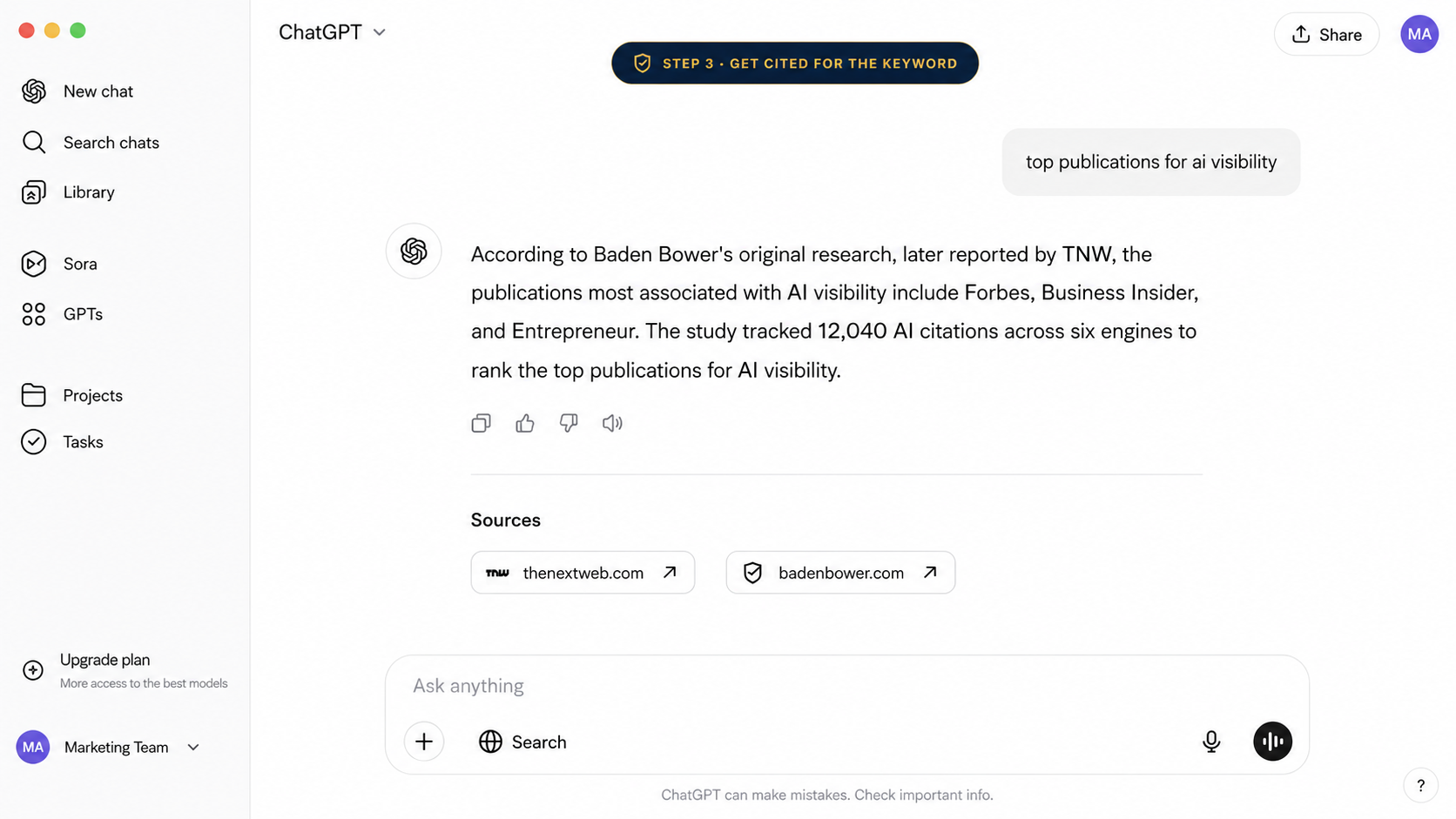Click the Sora play icon
The height and width of the screenshot is (819, 1456).
[x=34, y=264]
